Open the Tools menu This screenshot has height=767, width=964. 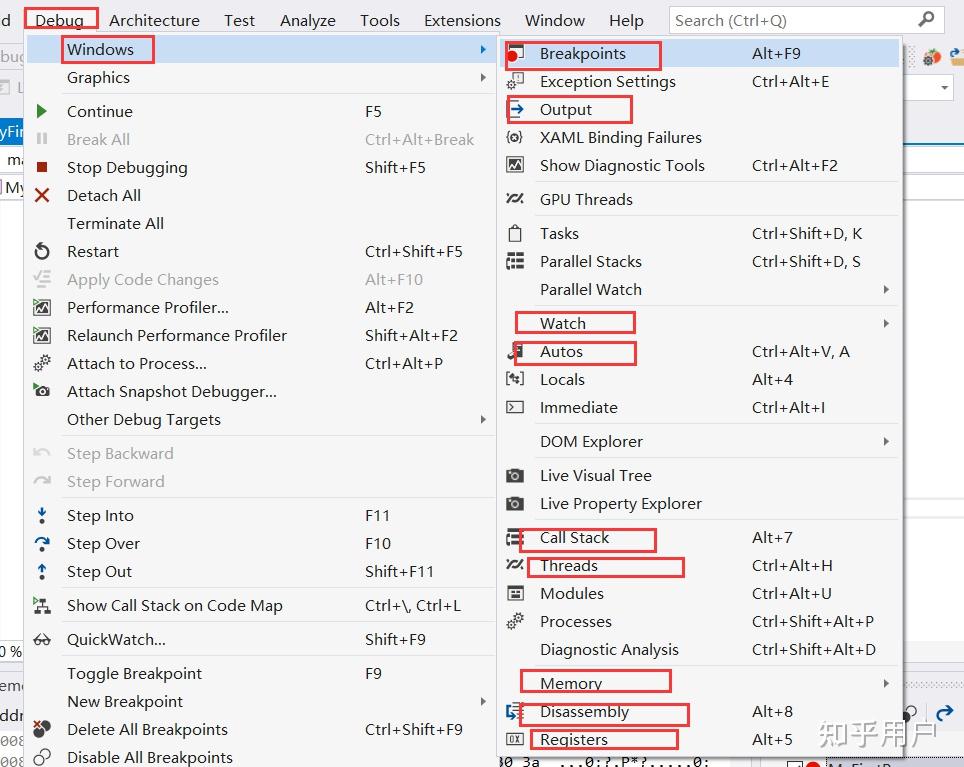380,20
